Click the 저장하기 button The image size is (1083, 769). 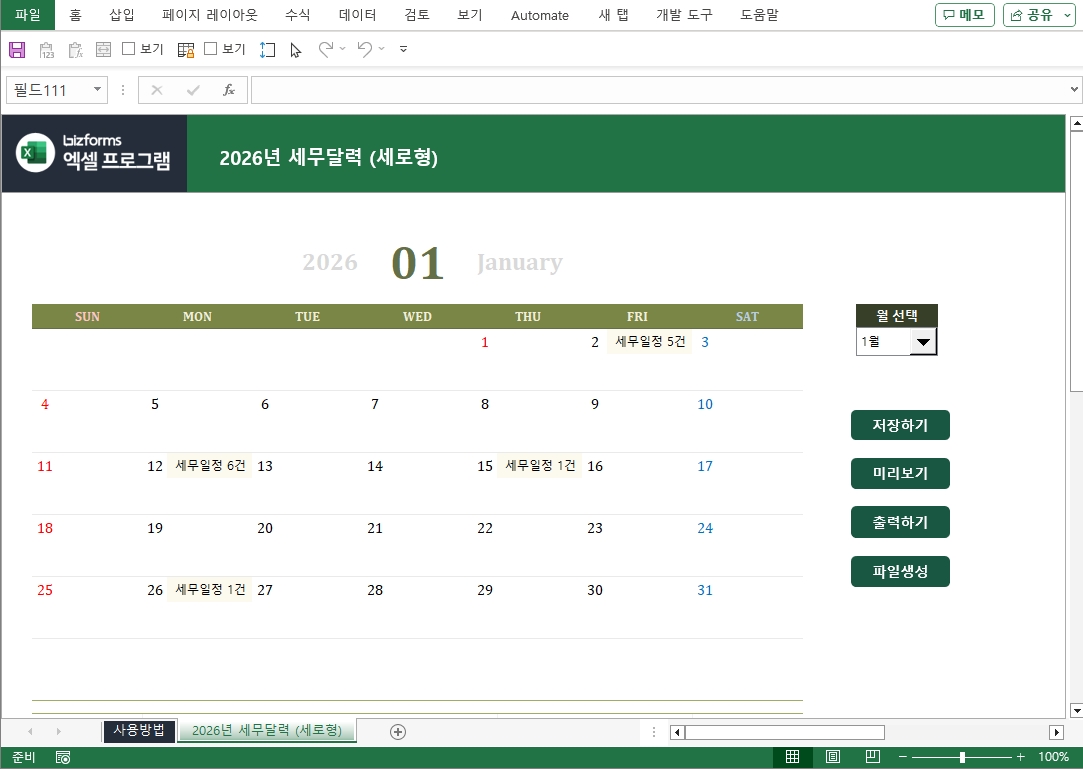[900, 425]
